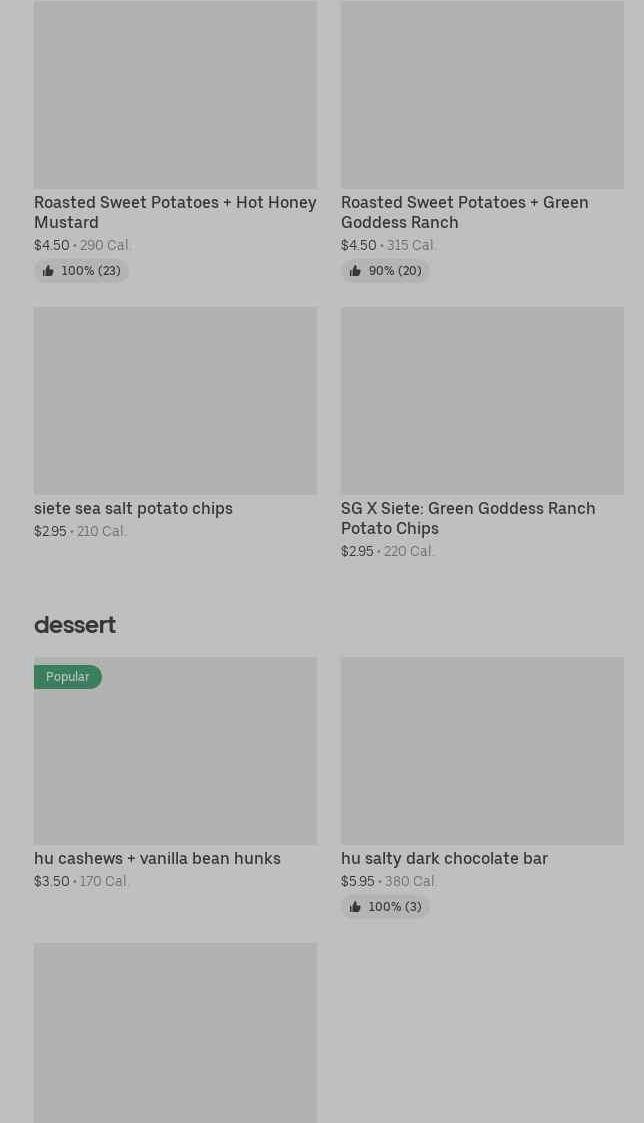
Task: Click the Popular badge on hu cashews
Action: point(67,677)
